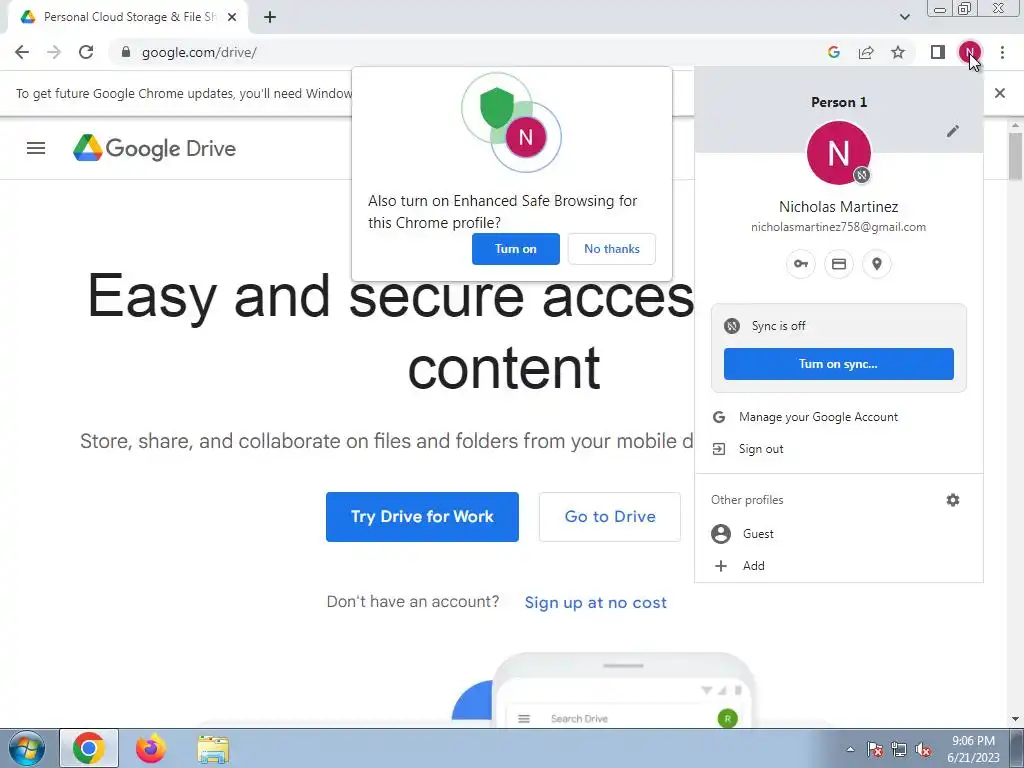Click Try Drive for Work

click(423, 517)
